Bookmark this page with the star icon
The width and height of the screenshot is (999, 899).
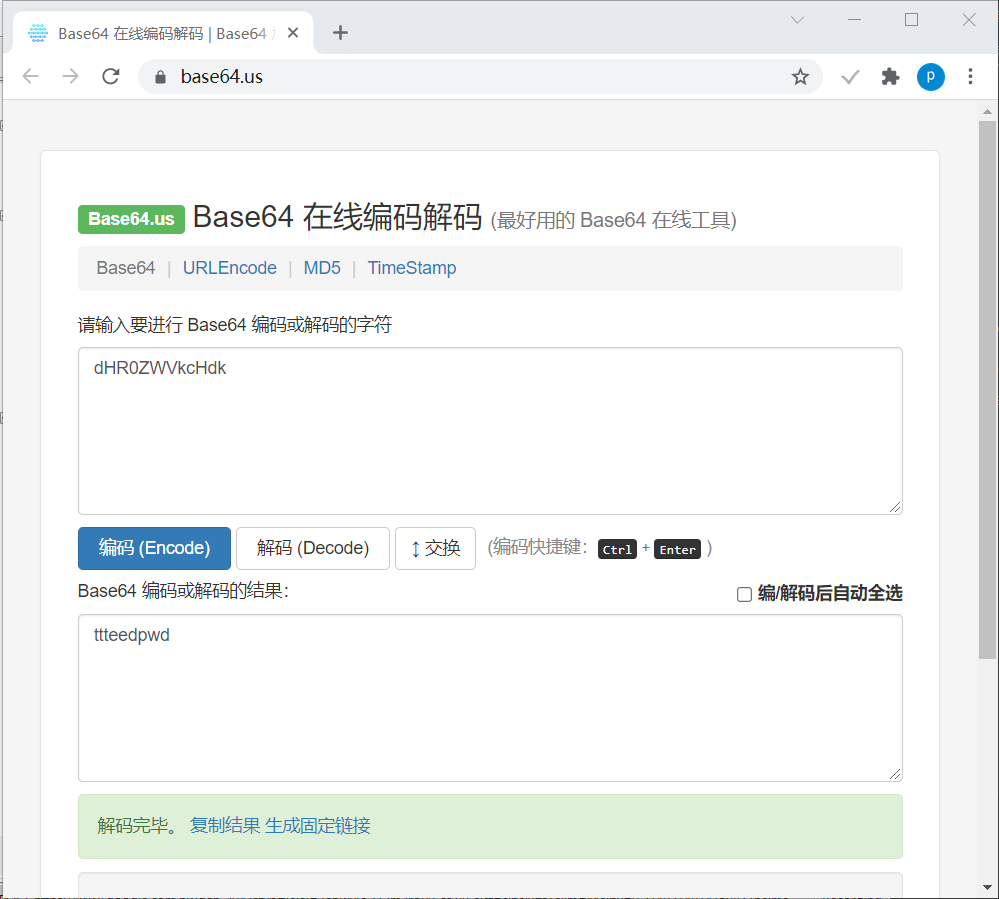(x=799, y=76)
